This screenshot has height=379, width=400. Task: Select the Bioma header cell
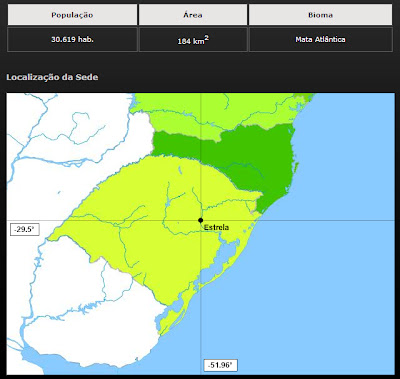[x=320, y=15]
